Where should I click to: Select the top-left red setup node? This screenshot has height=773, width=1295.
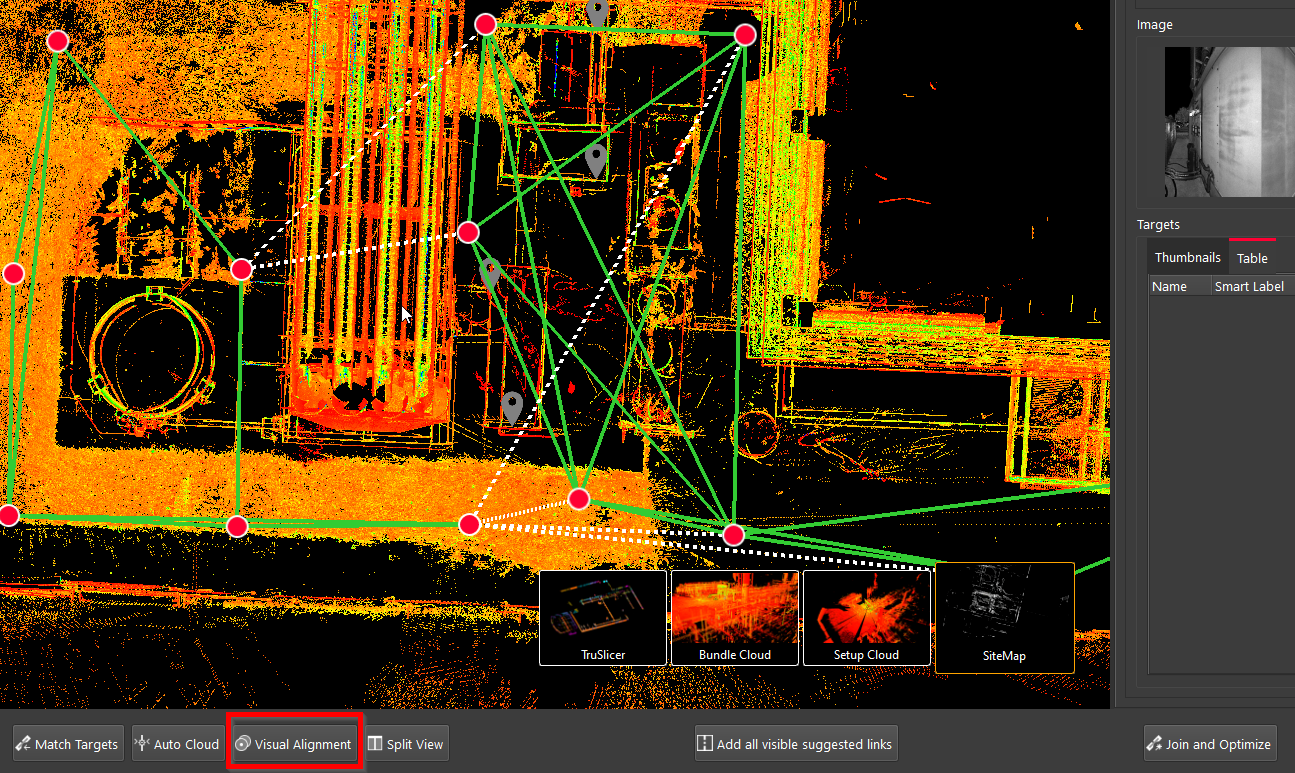pyautogui.click(x=57, y=41)
